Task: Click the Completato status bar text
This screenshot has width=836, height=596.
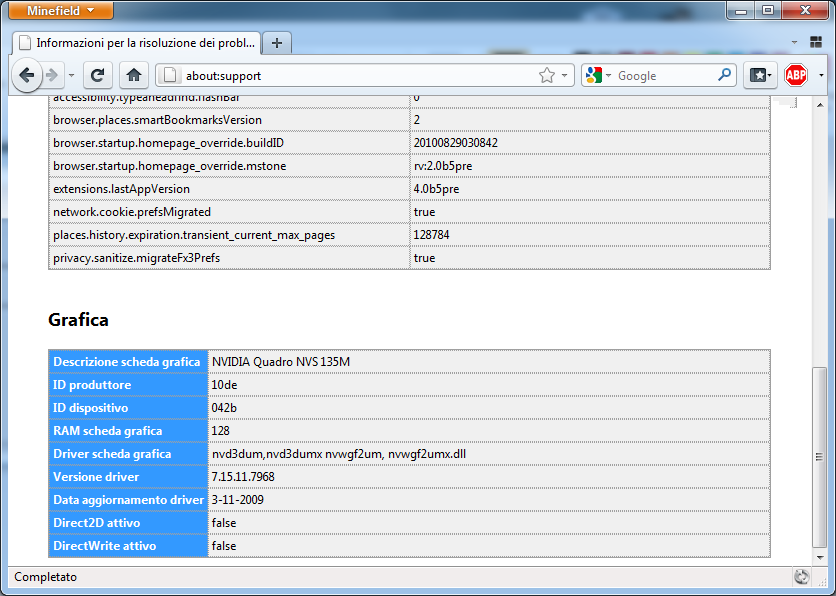Action: click(x=45, y=577)
